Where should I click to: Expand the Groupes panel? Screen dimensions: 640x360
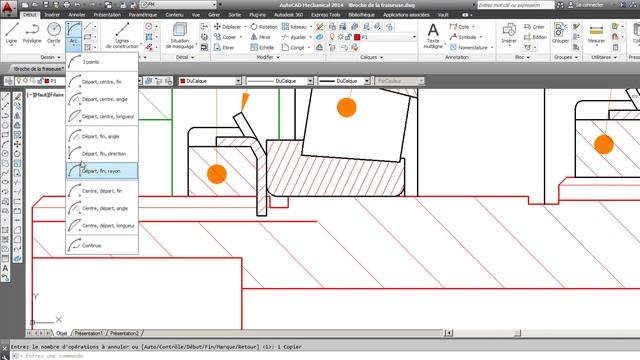566,58
